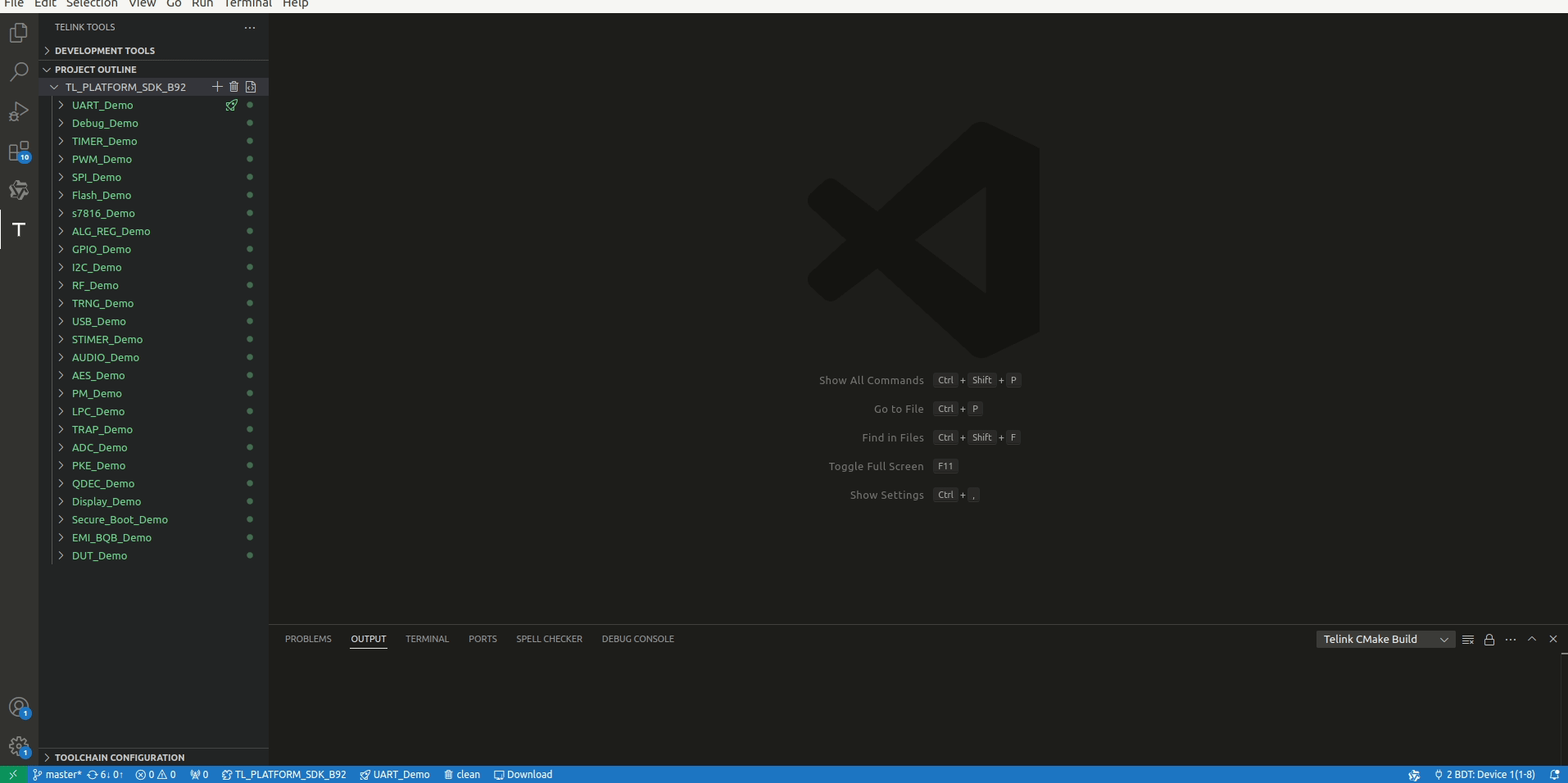Image resolution: width=1568 pixels, height=783 pixels.
Task: Open Telink Tools more actions ellipsis
Action: click(x=250, y=27)
